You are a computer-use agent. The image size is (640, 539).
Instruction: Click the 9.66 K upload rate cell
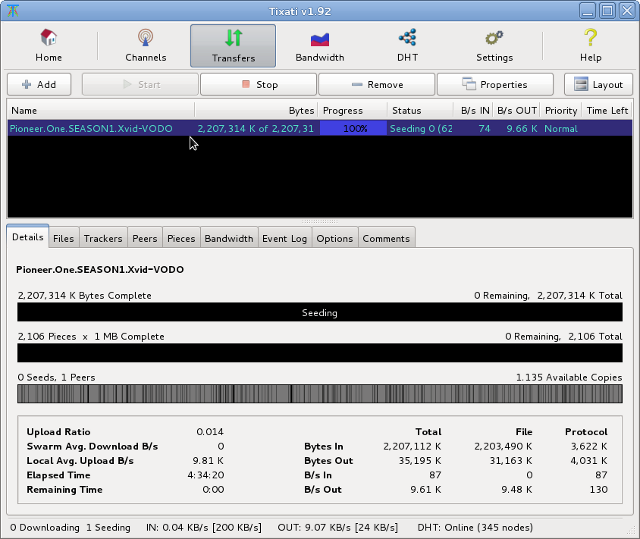coord(522,129)
